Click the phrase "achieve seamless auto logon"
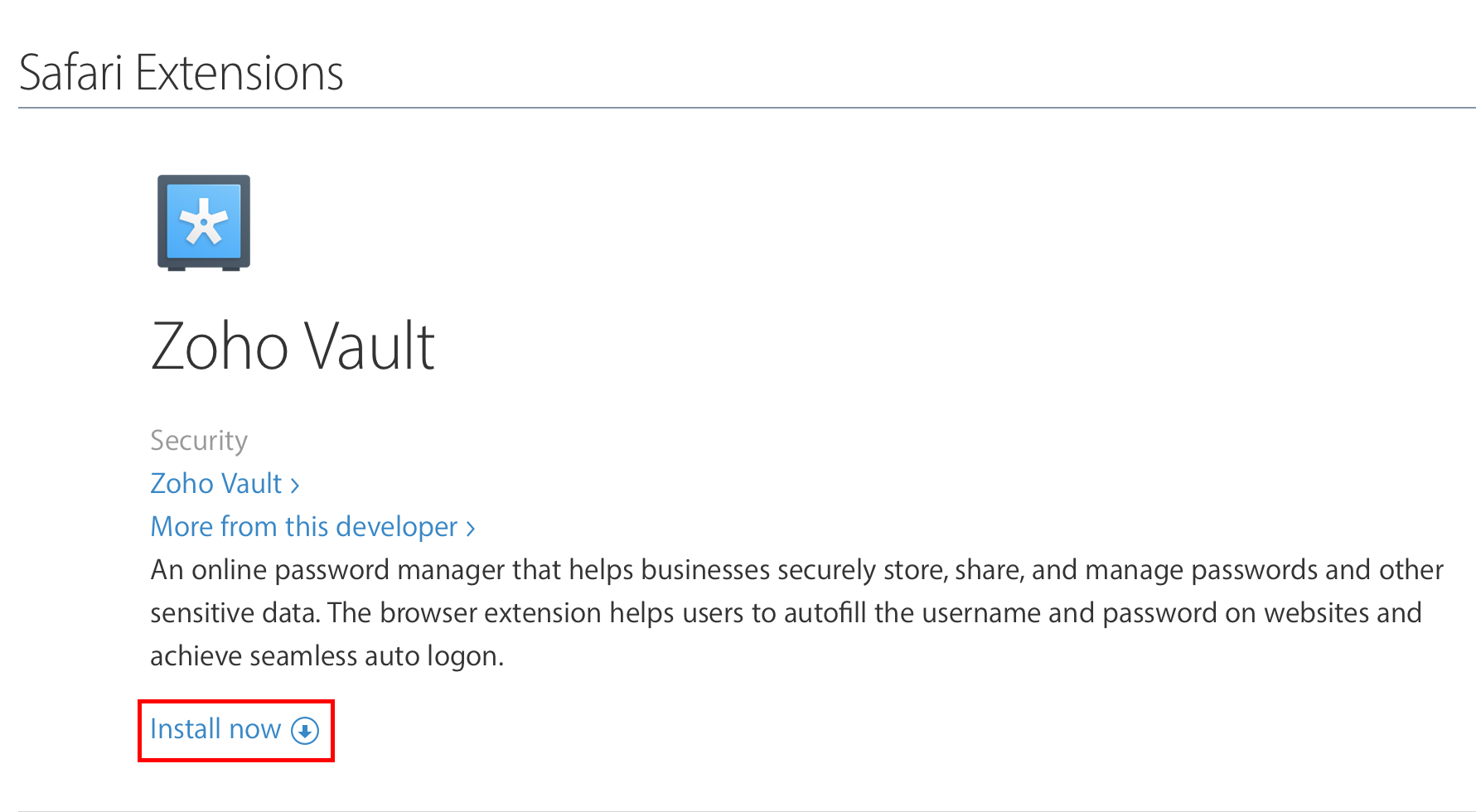This screenshot has height=812, width=1476. tap(326, 656)
